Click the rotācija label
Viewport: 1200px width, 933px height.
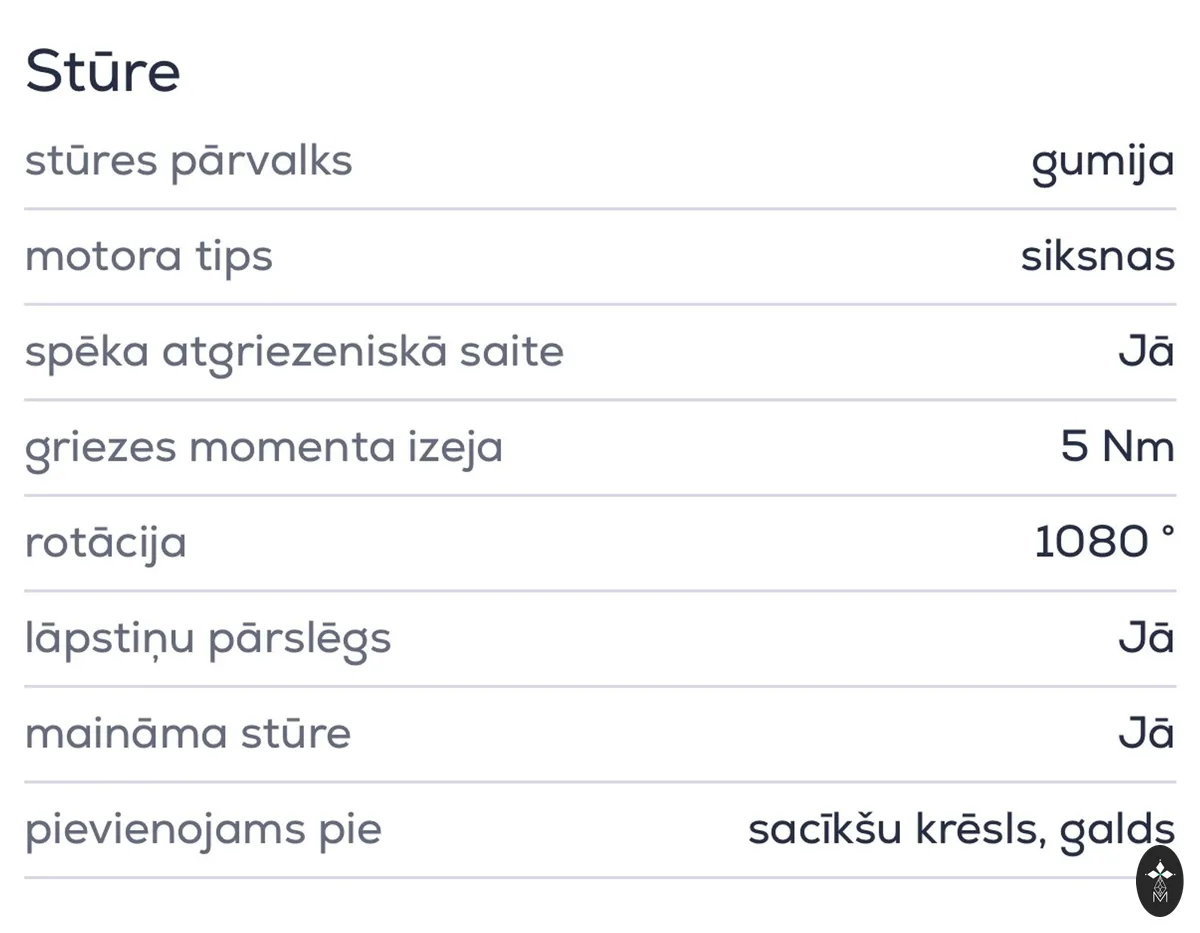click(x=106, y=544)
